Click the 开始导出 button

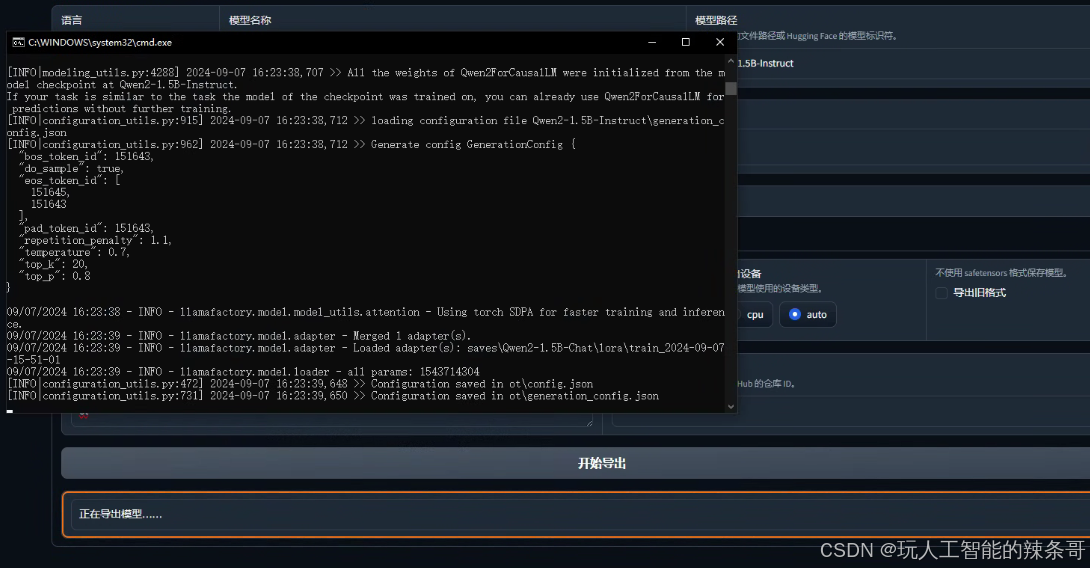(576, 463)
